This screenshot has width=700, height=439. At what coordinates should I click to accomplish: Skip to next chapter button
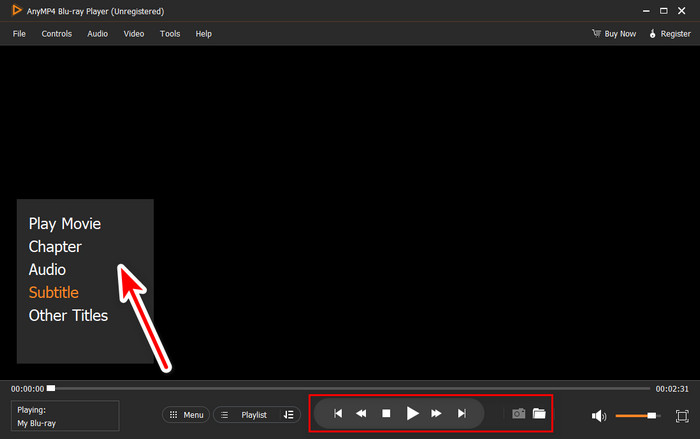click(462, 414)
